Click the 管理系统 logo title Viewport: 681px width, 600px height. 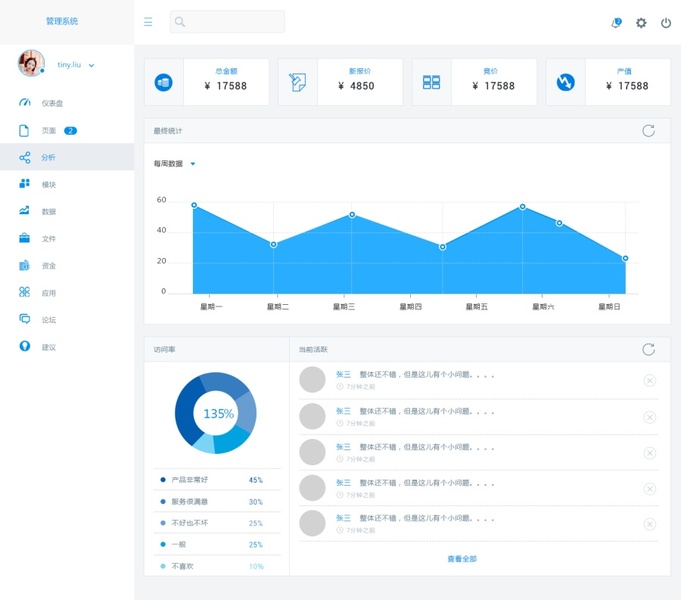tap(62, 21)
